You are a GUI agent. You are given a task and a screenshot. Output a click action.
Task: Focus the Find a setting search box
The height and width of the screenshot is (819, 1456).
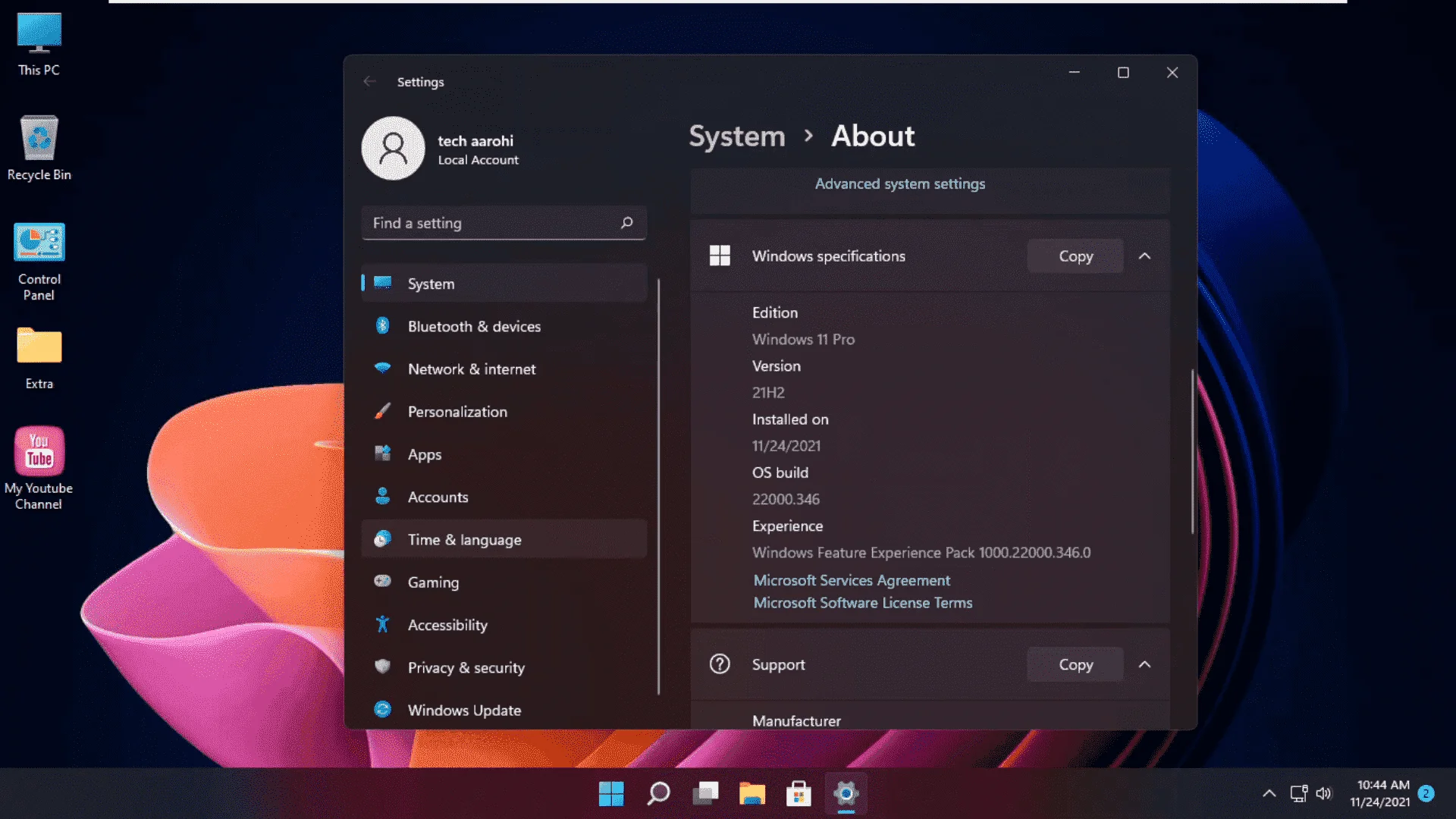504,223
